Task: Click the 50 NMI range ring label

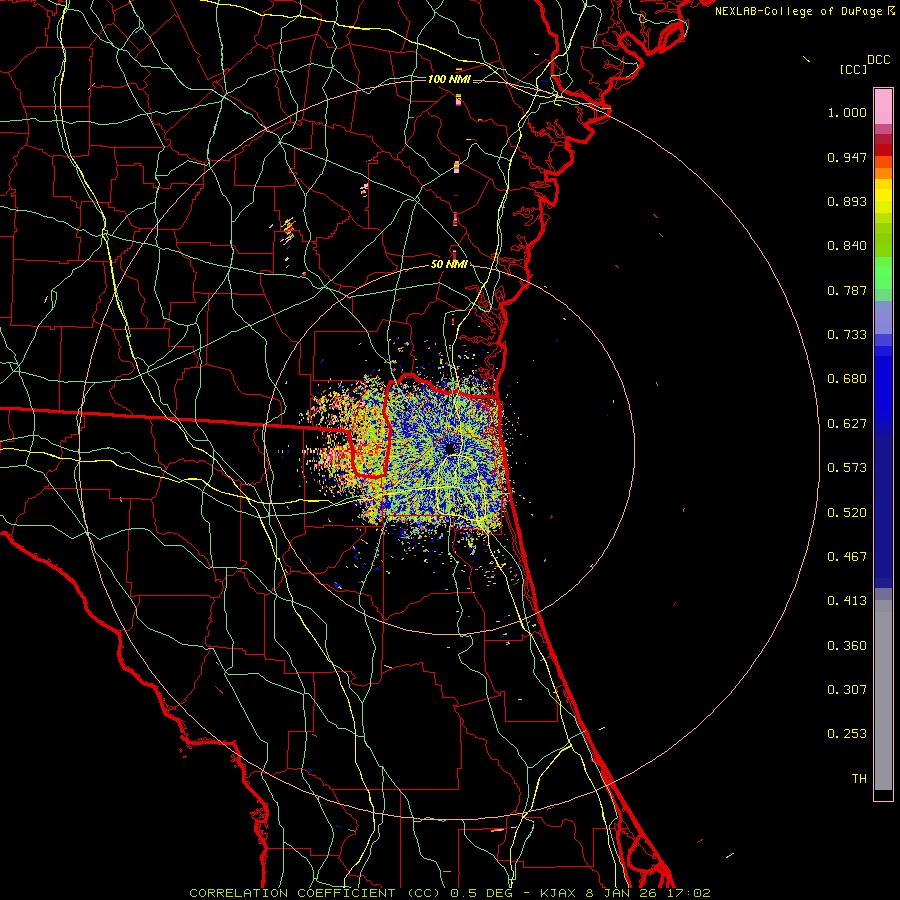Action: [x=449, y=265]
